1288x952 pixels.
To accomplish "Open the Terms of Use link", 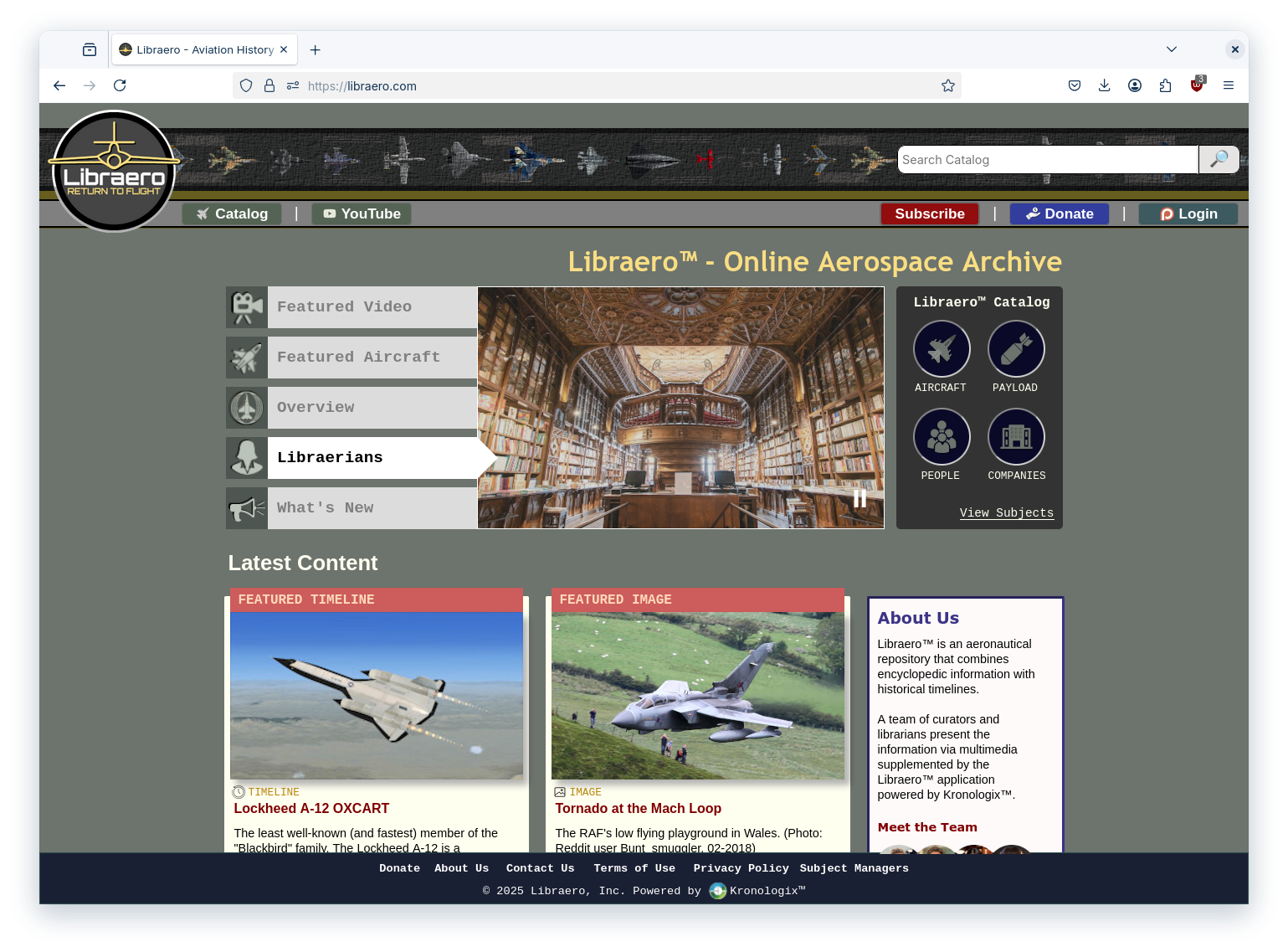I will 634,868.
